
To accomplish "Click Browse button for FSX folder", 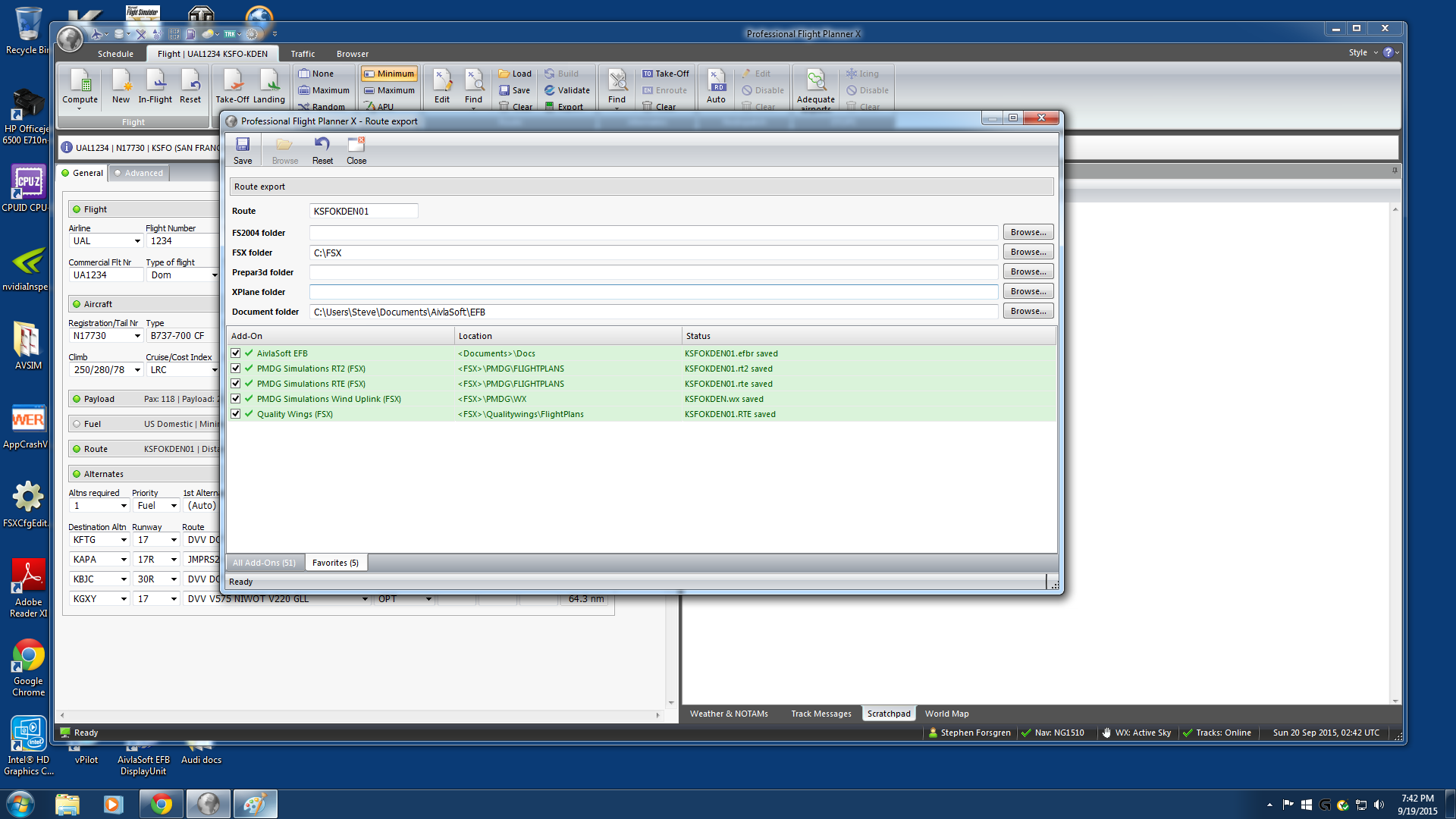I will 1028,252.
